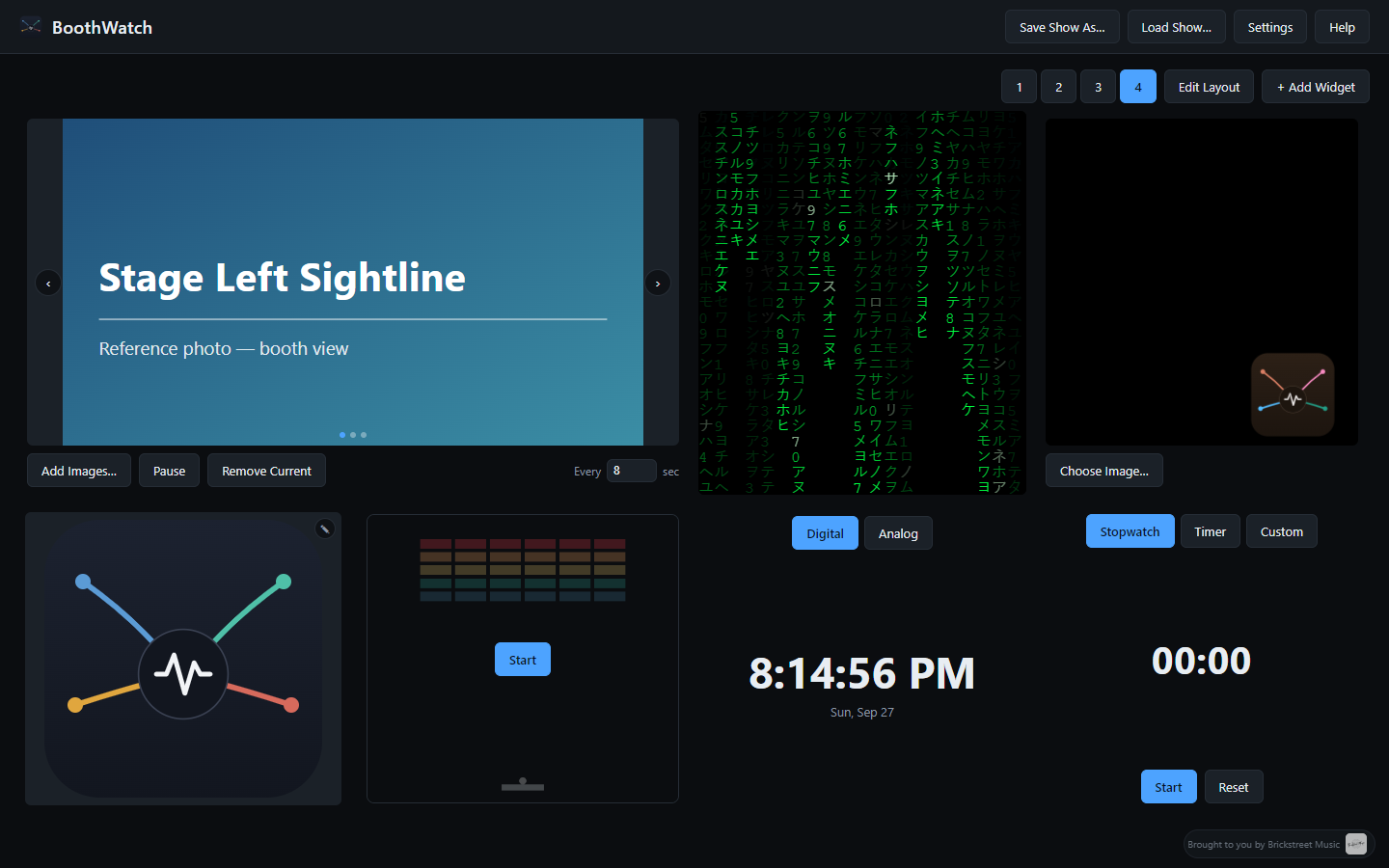Click the "Stage Left Sightline" slide title
Screen dimensions: 1389x868
282,278
